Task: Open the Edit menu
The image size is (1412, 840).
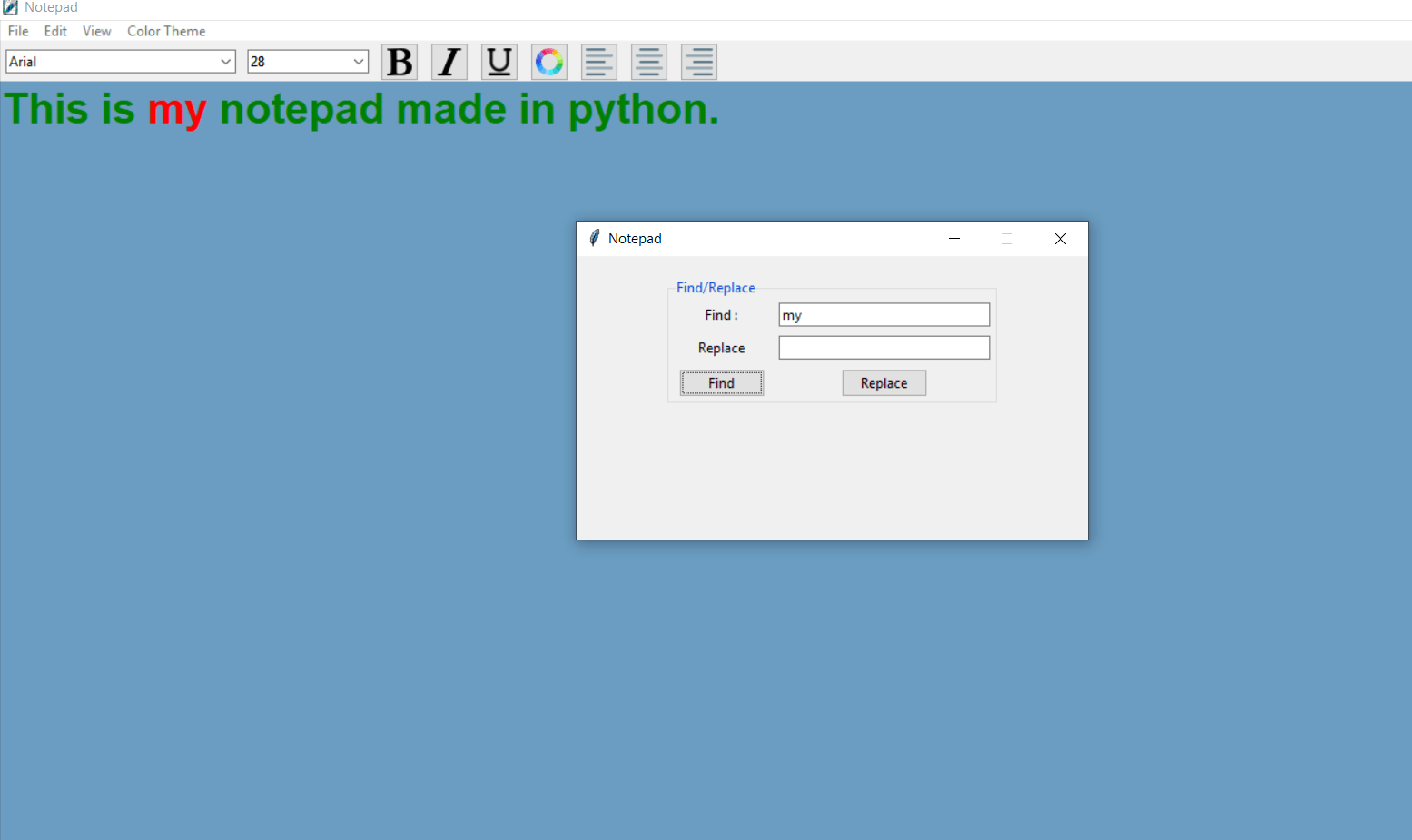Action: (x=55, y=30)
